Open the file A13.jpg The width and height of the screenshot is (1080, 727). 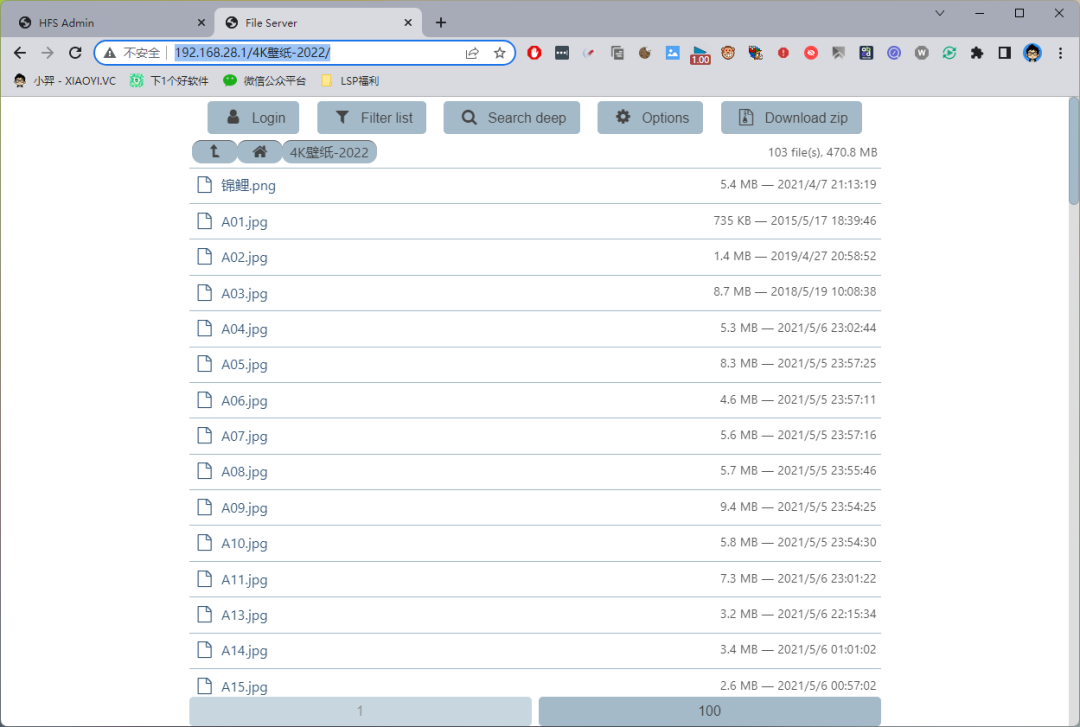(245, 615)
